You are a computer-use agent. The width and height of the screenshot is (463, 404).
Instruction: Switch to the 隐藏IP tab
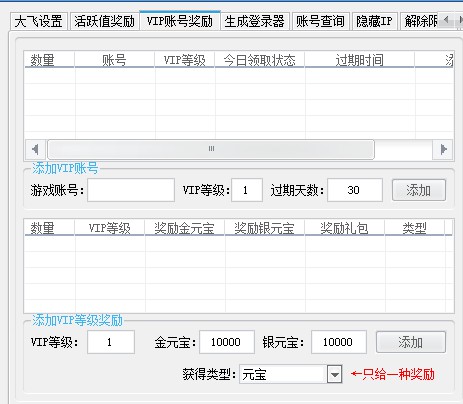coord(374,21)
